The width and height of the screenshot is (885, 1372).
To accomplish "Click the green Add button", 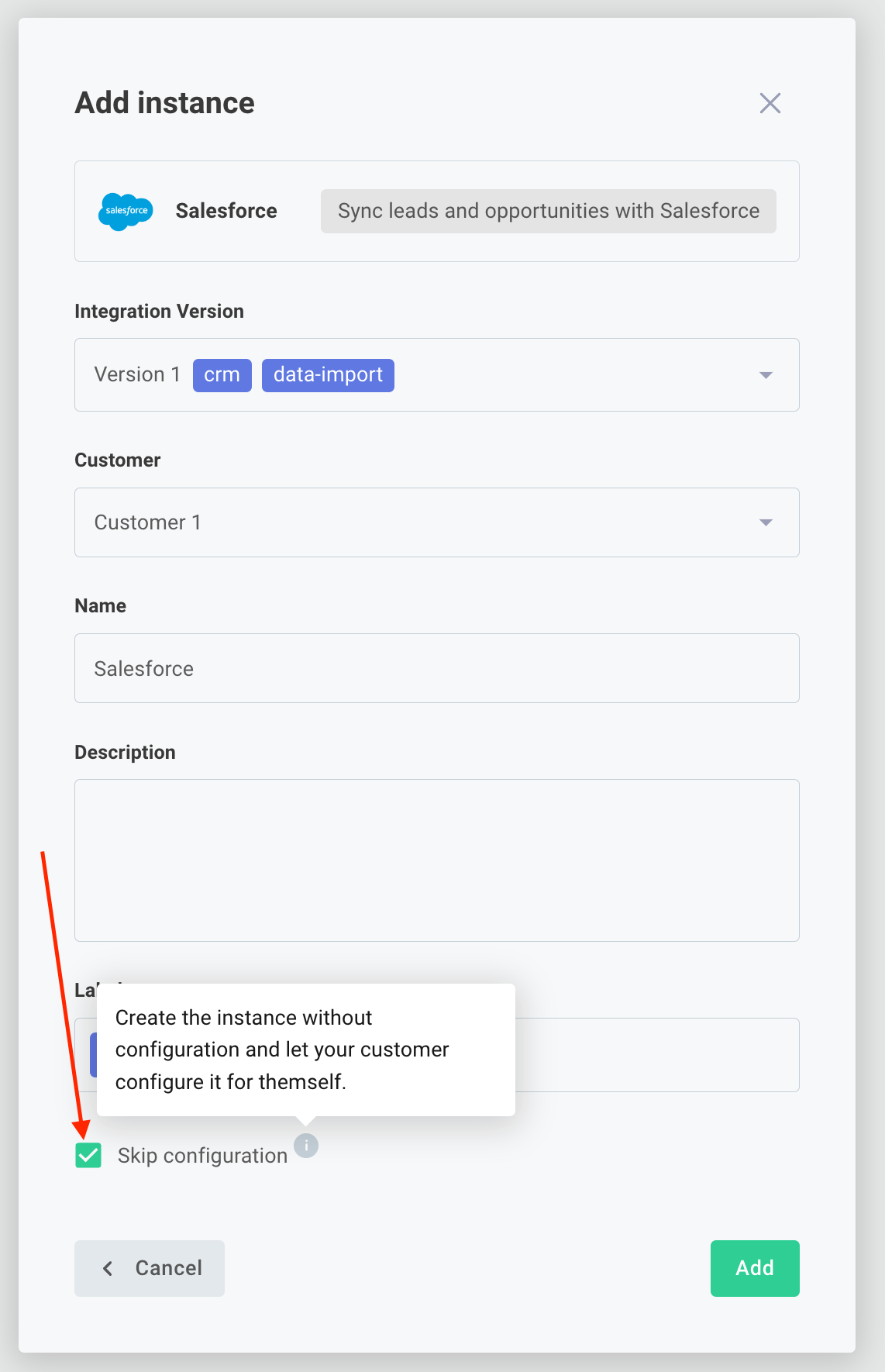I will (755, 1268).
